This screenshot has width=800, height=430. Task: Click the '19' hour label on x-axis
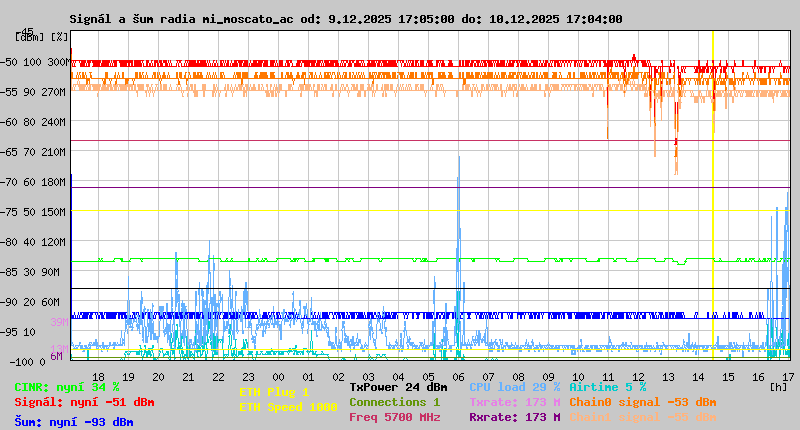[129, 377]
